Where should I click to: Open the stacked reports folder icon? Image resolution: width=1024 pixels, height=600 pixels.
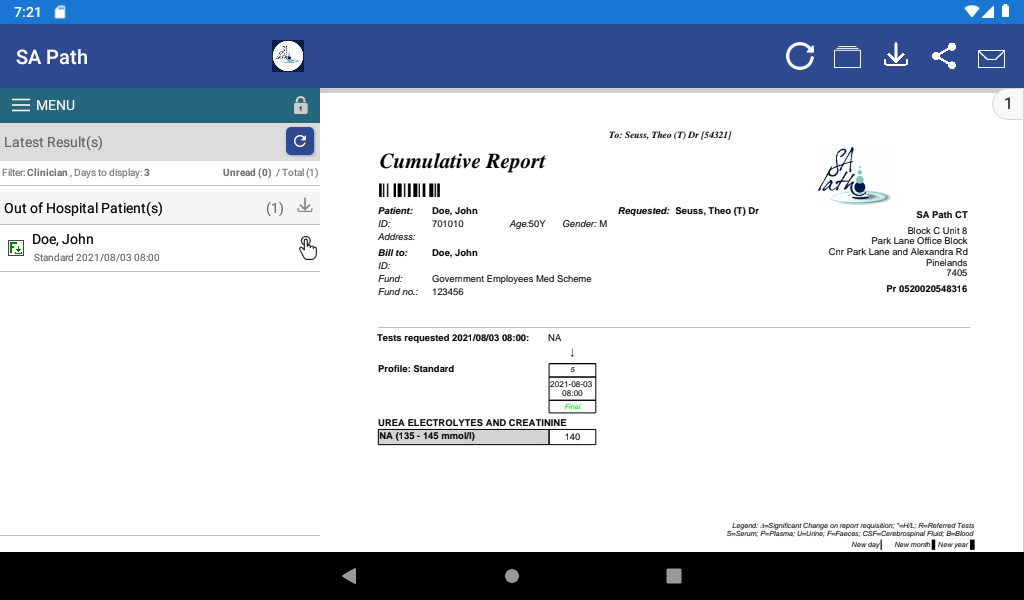[x=847, y=57]
